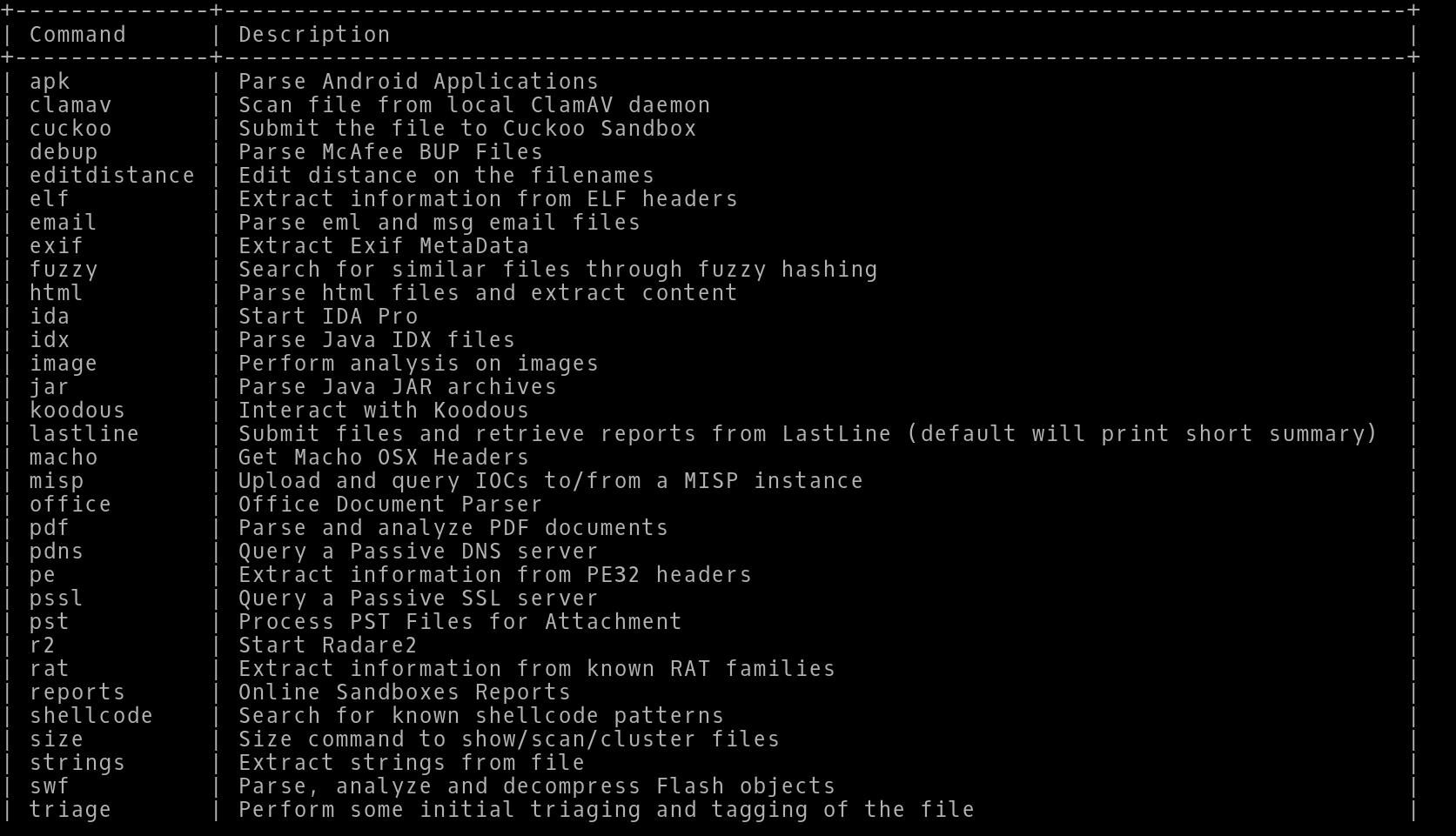1456x836 pixels.
Task: Click the 'apk' command name
Action: [50, 82]
